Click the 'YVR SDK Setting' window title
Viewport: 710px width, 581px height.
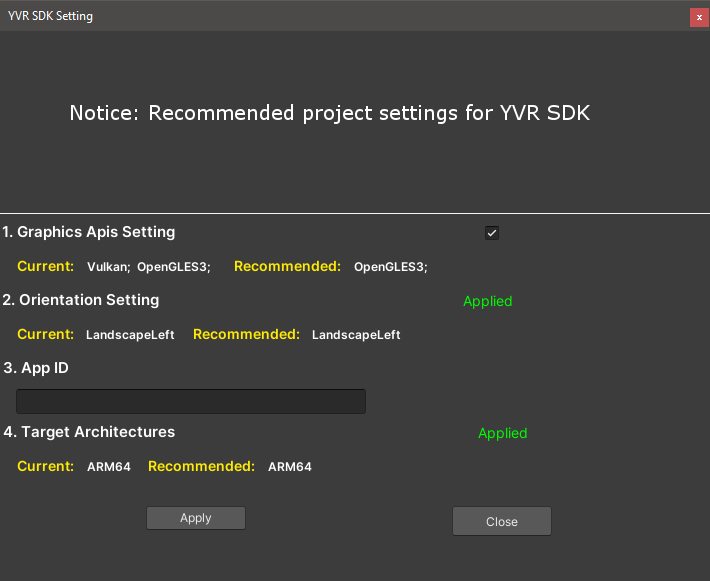click(50, 16)
